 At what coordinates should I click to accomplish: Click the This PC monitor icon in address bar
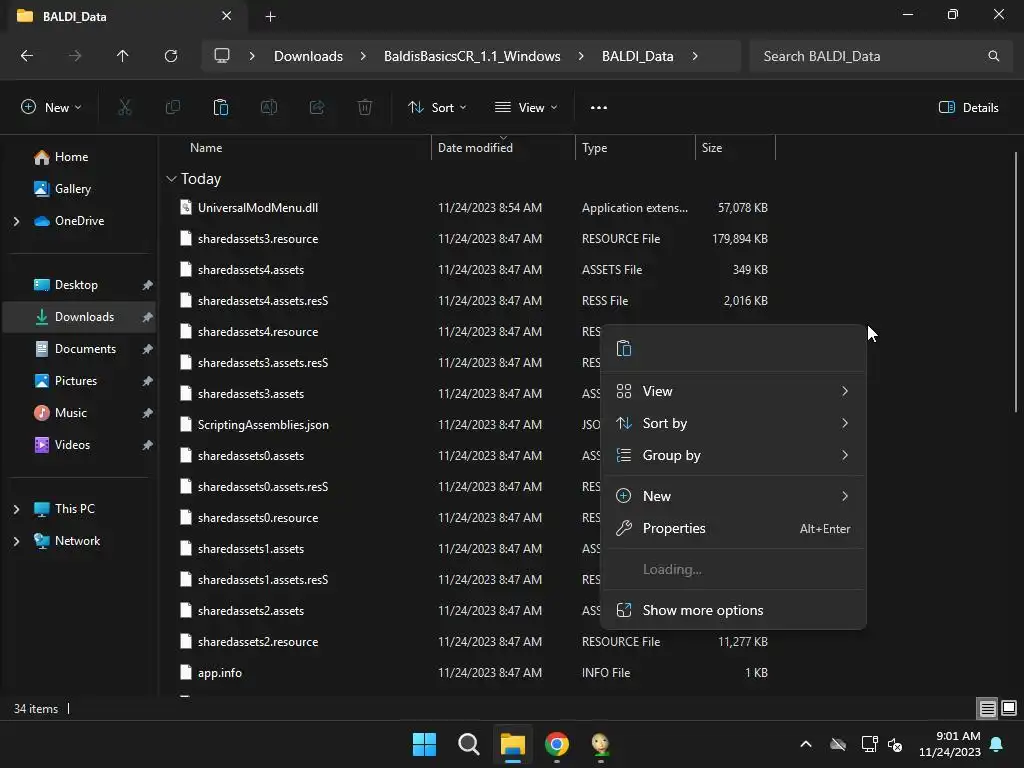[222, 56]
